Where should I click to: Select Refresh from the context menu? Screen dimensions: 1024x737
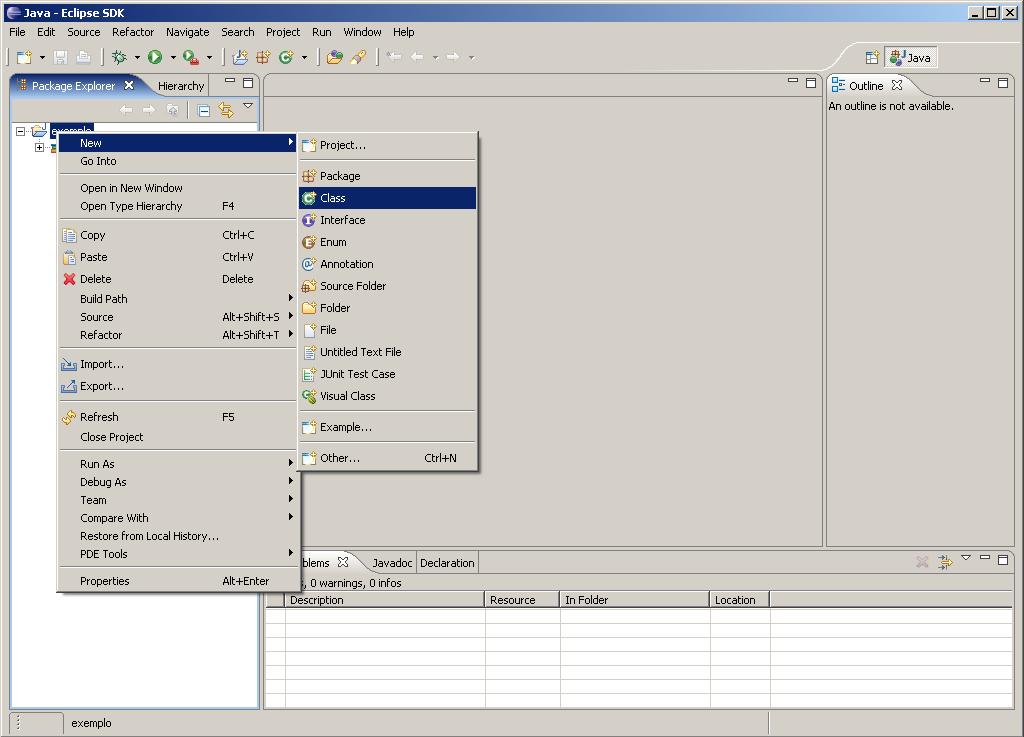[x=178, y=417]
